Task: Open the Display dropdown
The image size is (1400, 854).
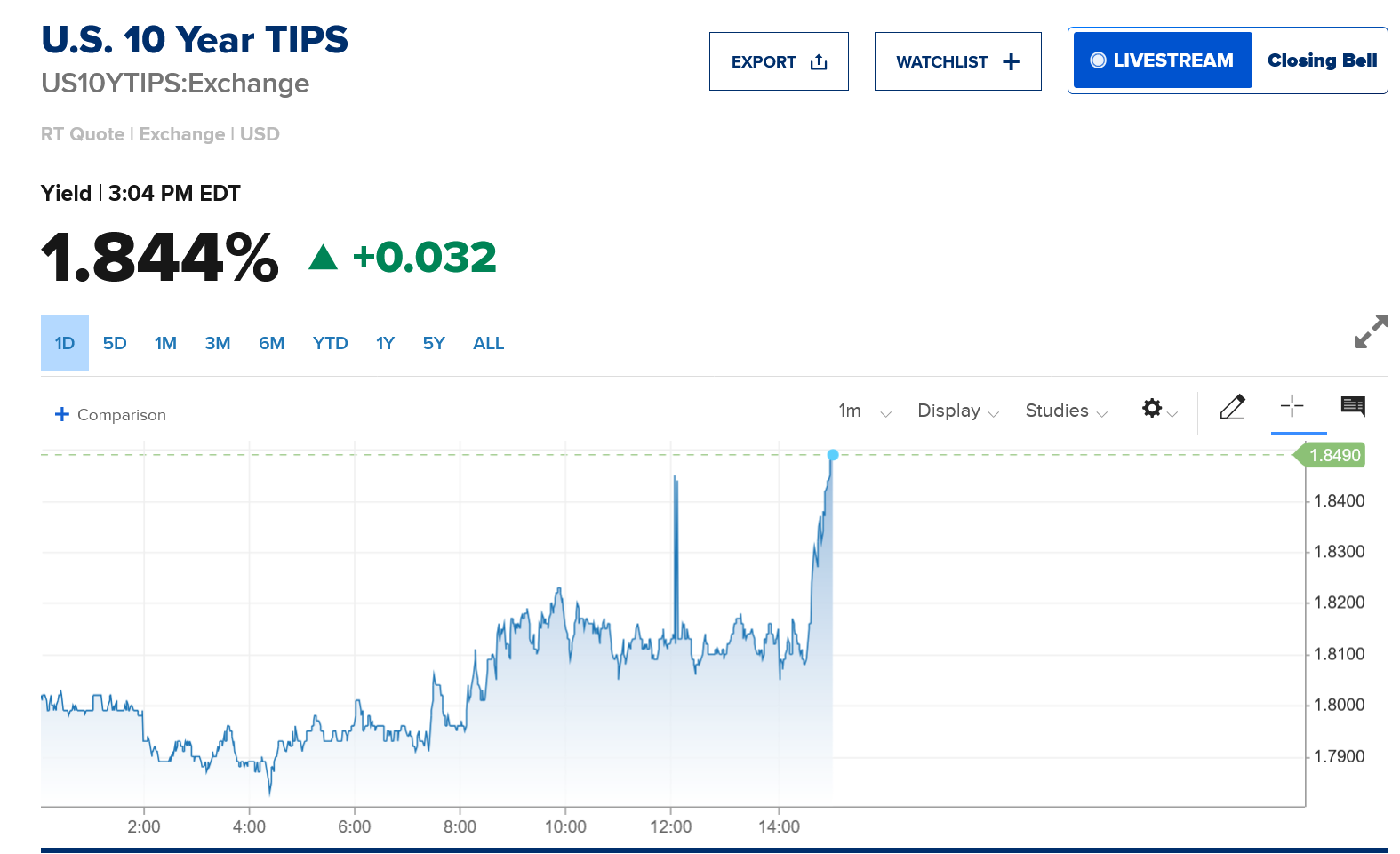Action: click(958, 411)
